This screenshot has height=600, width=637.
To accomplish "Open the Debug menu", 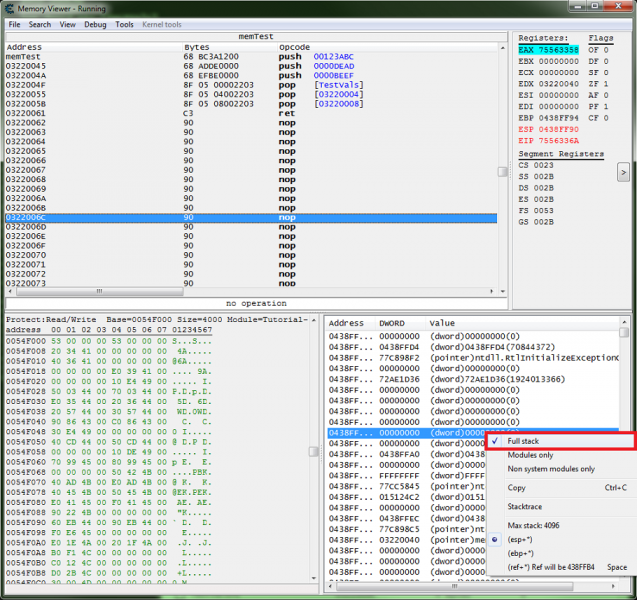I will point(95,24).
